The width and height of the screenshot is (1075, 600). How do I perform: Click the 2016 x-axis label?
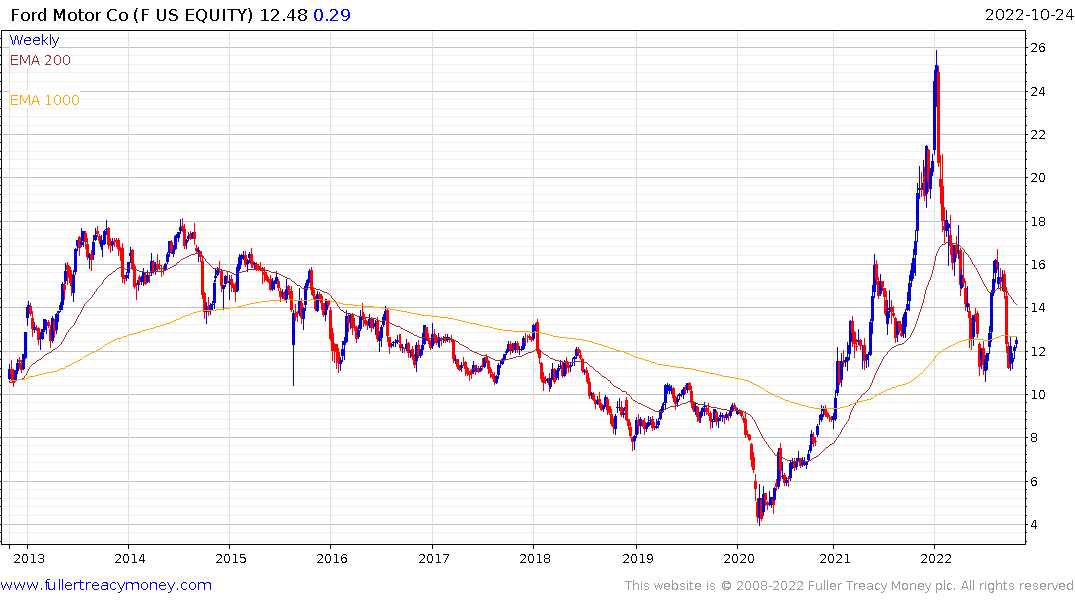(332, 558)
